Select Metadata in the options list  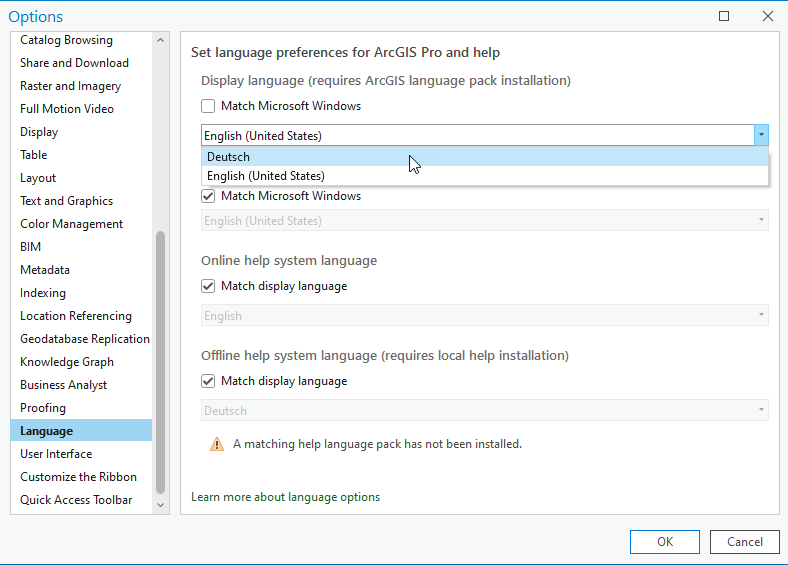81,270
